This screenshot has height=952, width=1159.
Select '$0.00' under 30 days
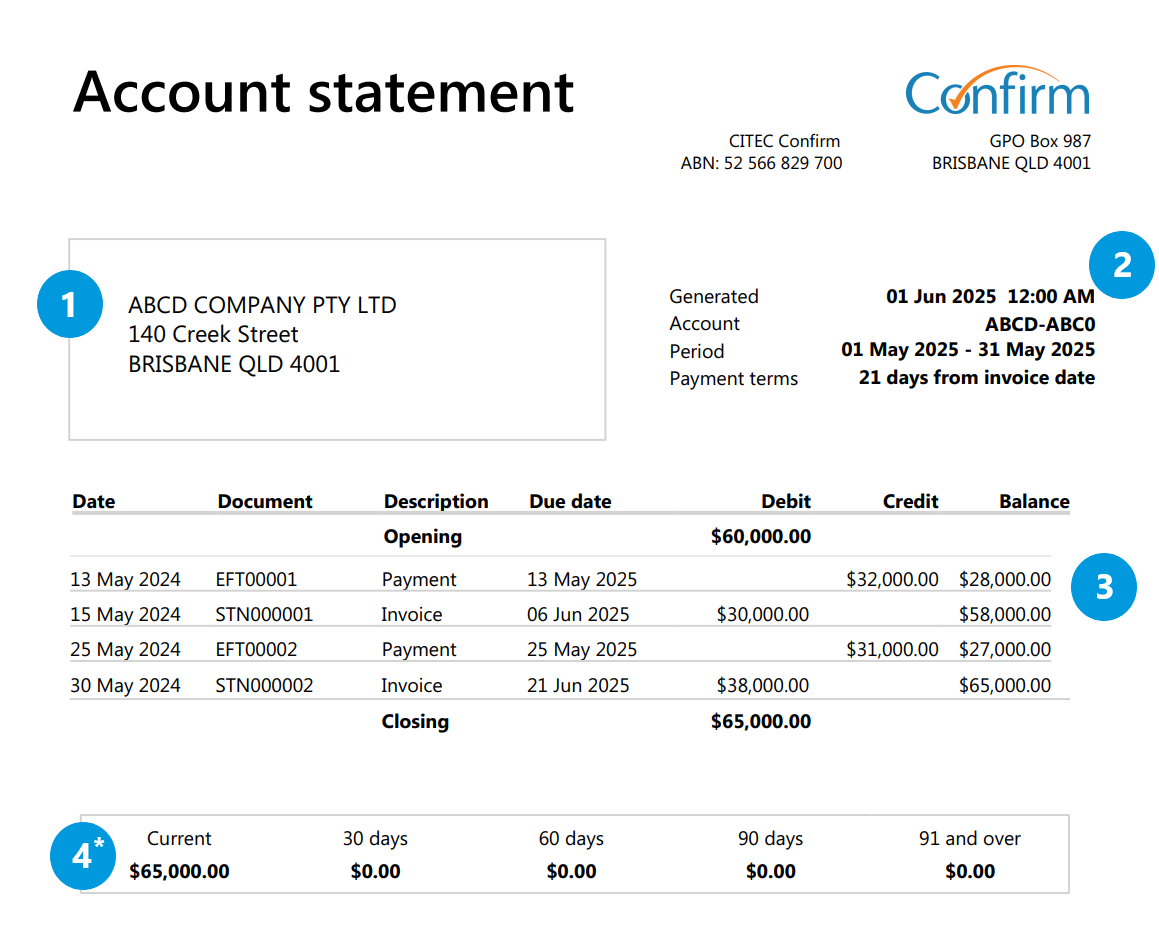tap(375, 872)
